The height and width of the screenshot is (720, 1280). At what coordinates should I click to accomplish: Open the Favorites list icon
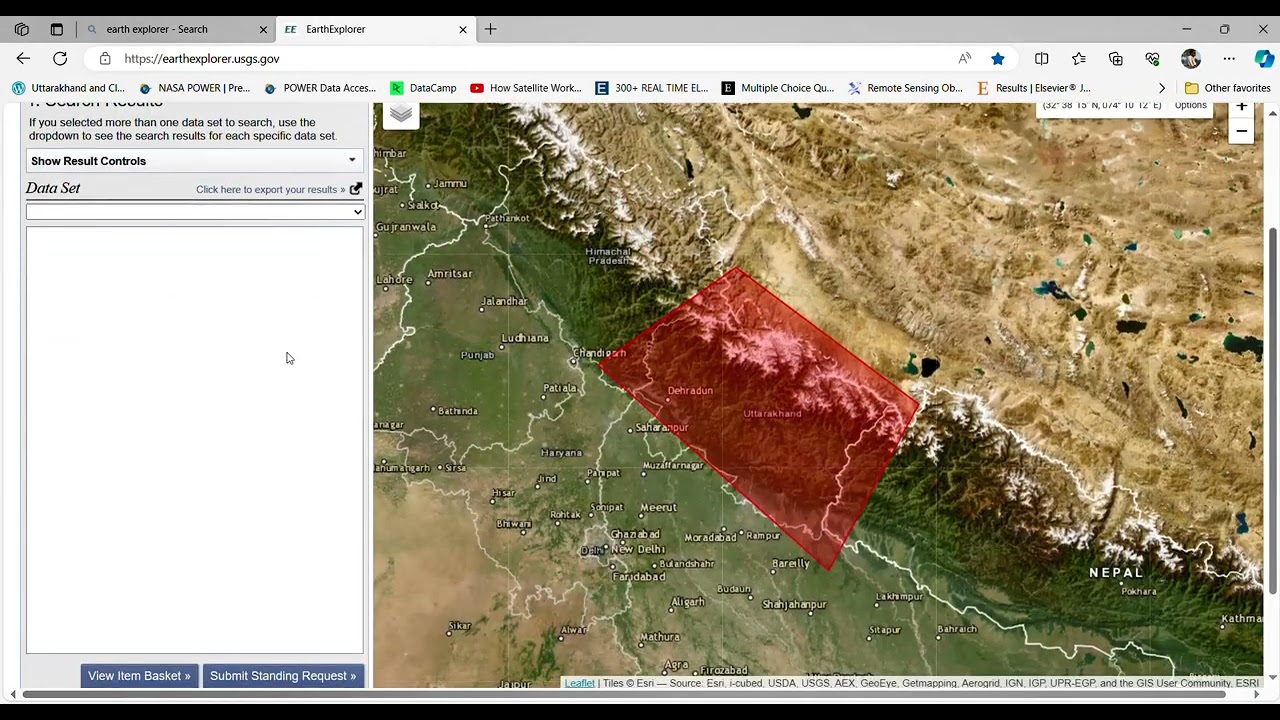(1079, 59)
